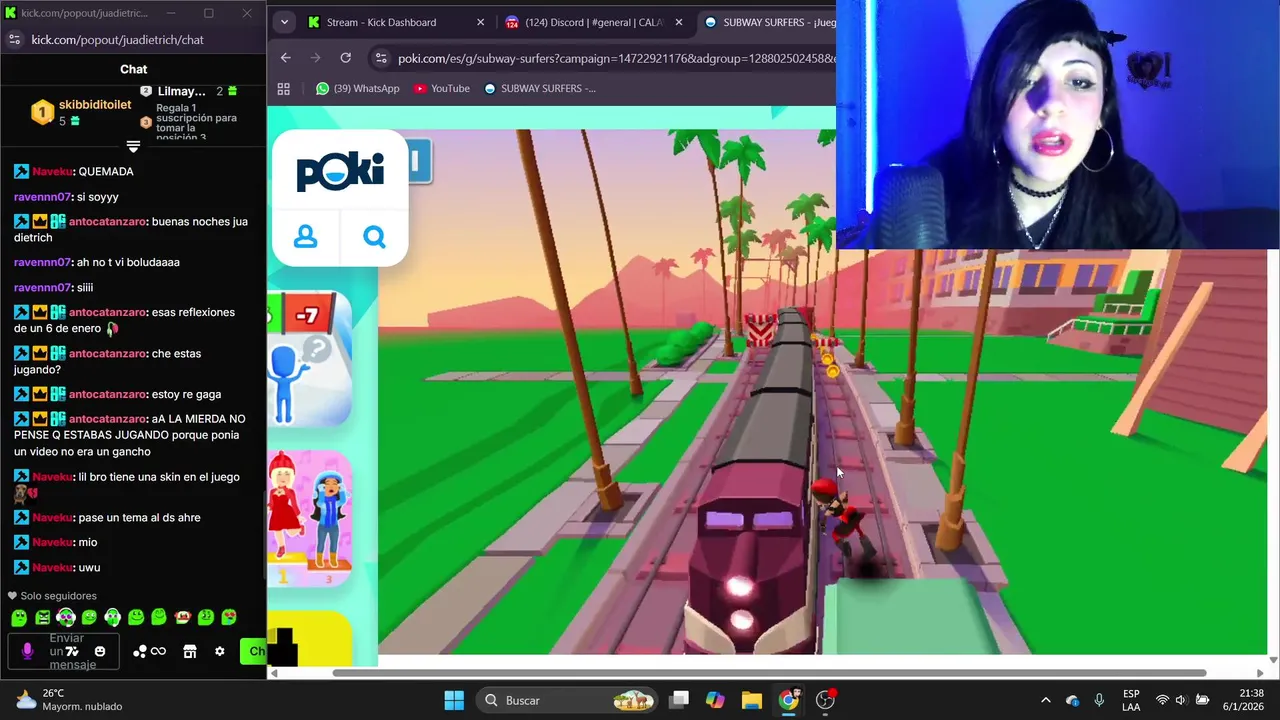Screen dimensions: 1280x720
Task: Click the infinity icon below chat
Action: pos(158,652)
